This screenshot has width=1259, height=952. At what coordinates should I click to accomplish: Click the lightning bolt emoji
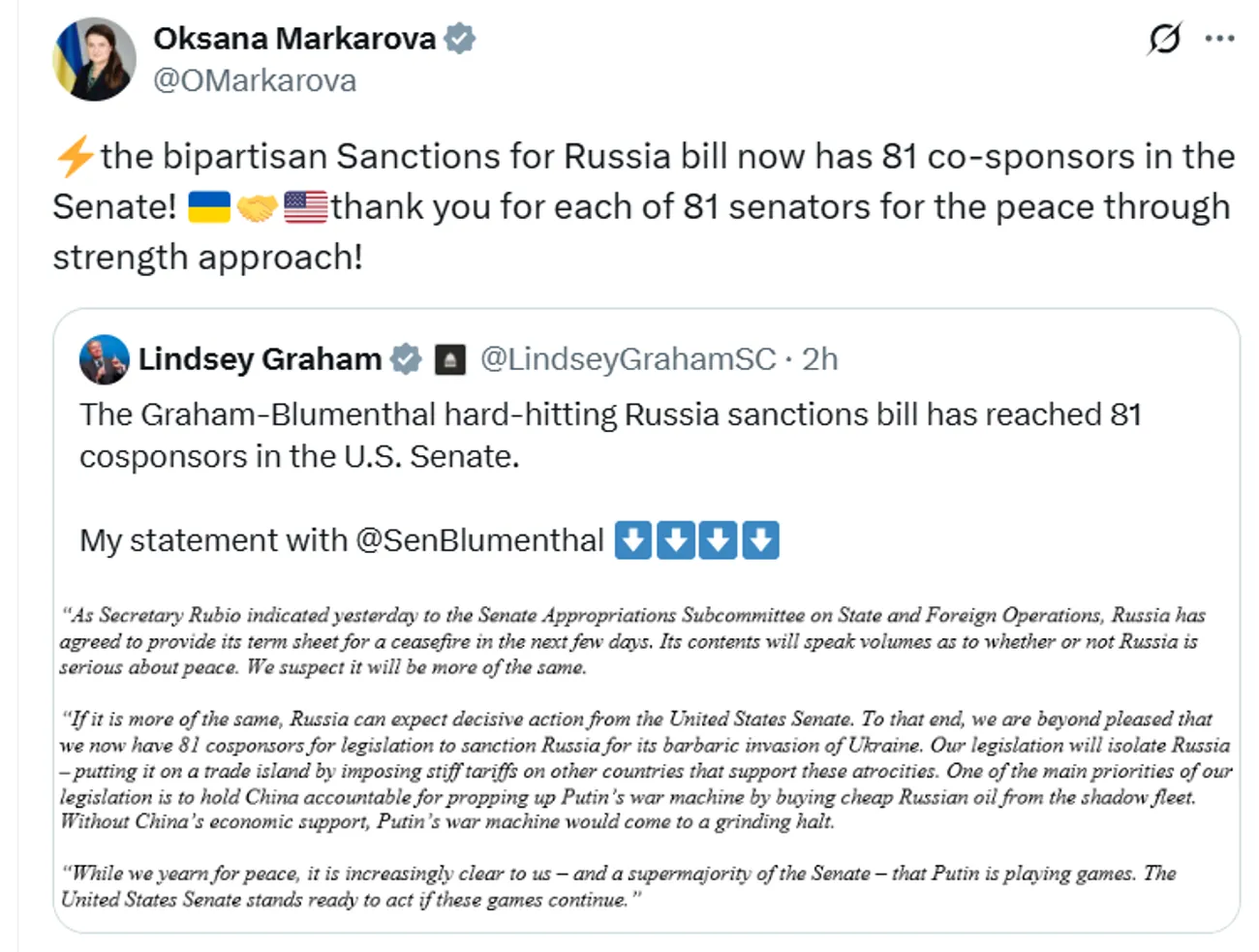coord(75,157)
